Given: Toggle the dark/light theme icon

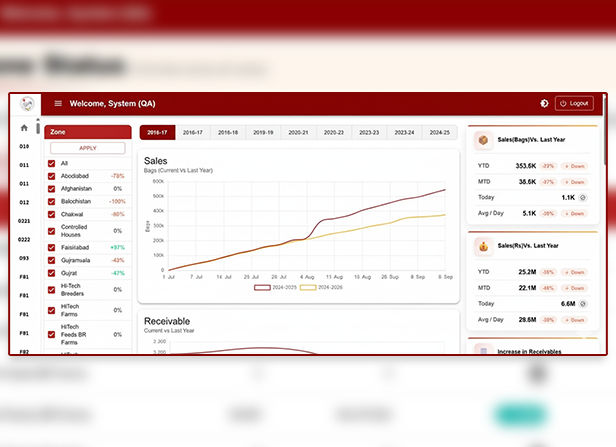Looking at the screenshot, I should click(544, 104).
